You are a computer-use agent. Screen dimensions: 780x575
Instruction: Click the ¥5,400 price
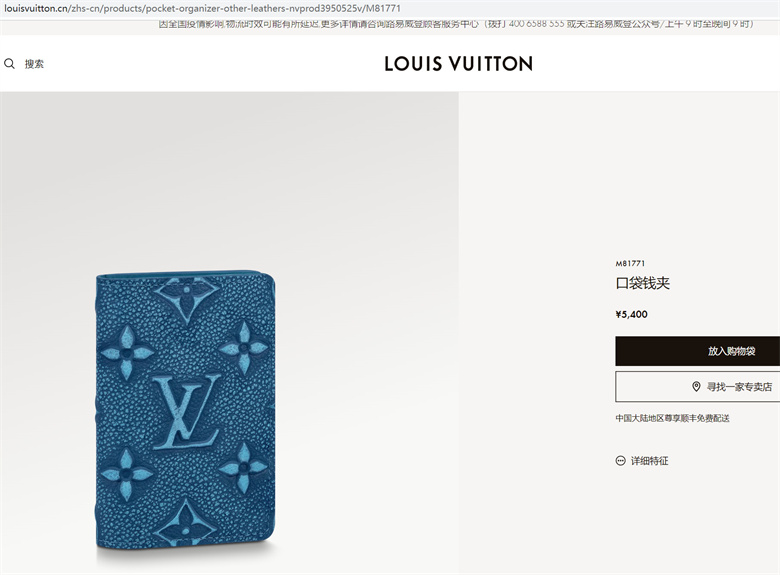(631, 314)
